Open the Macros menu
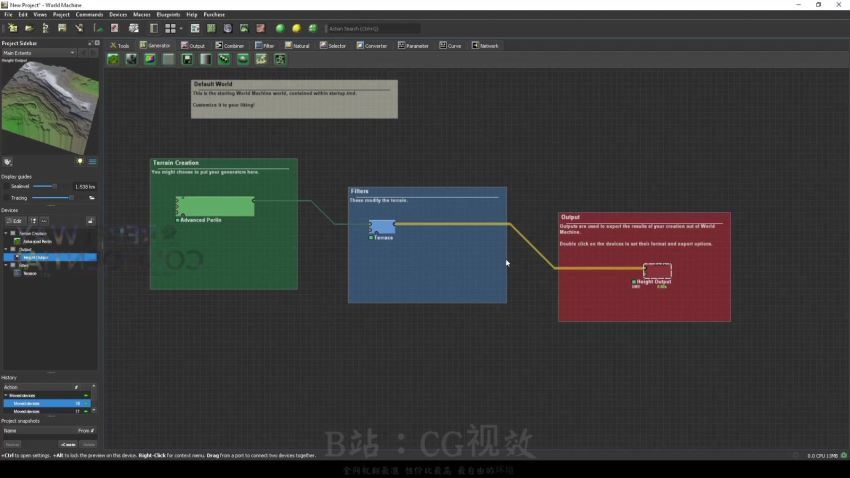The image size is (850, 478). pyautogui.click(x=141, y=15)
